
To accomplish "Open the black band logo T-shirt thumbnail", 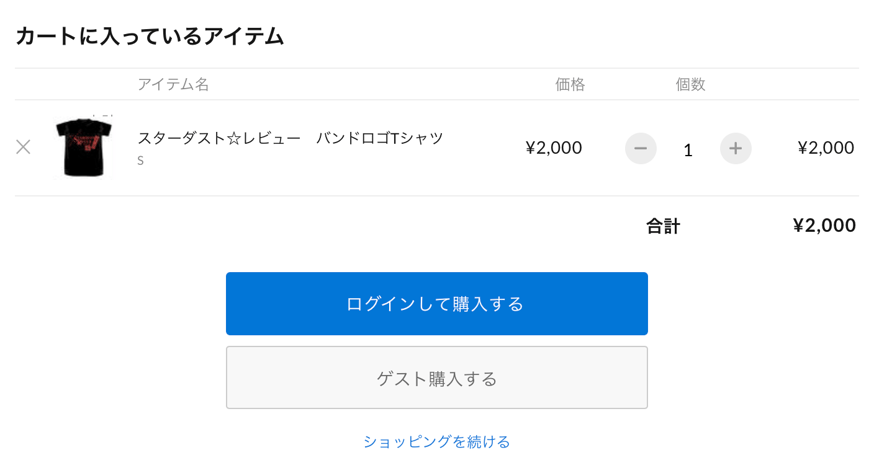I will point(84,147).
